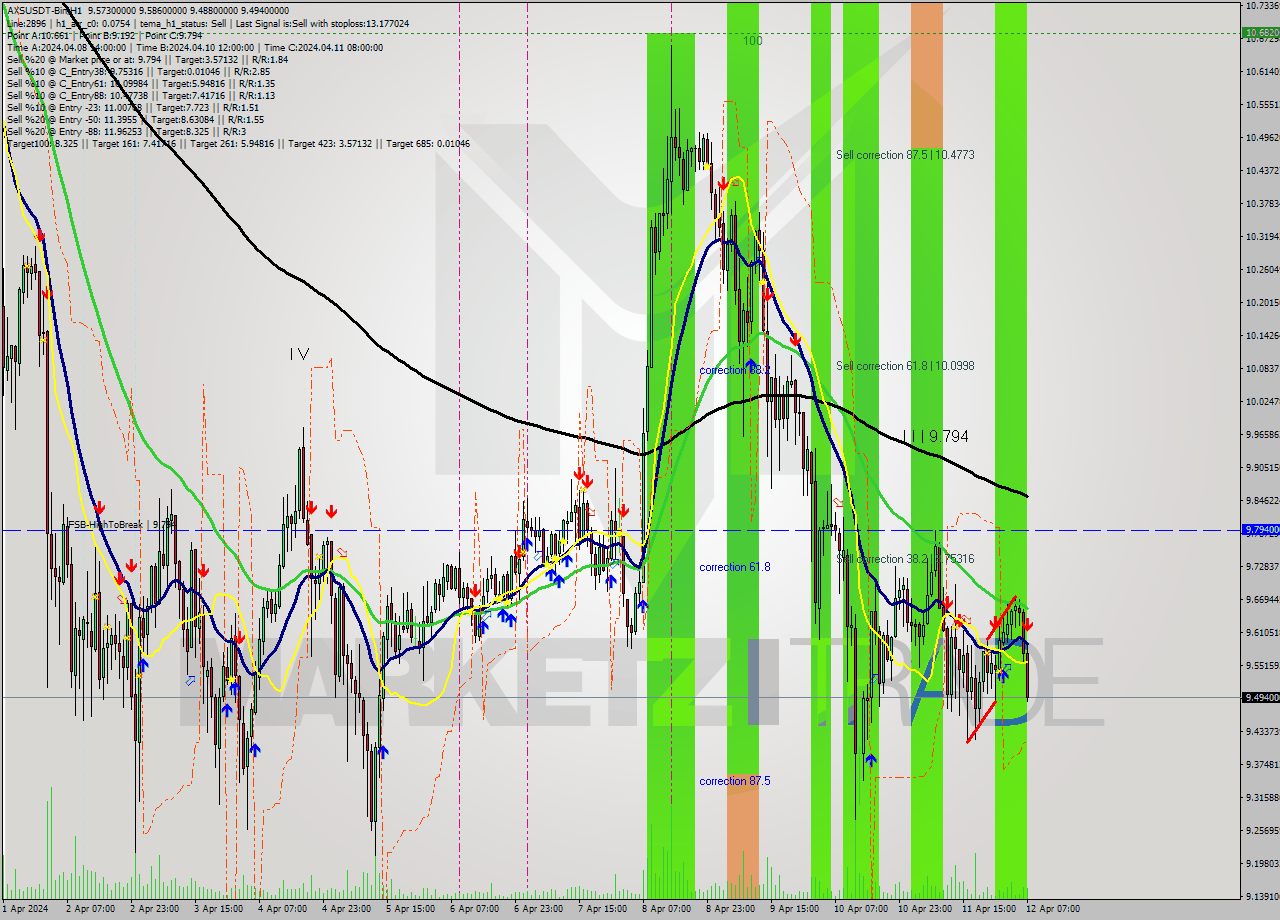Click the 'Sell correction 87.5 | 10.4773' label

tap(905, 155)
